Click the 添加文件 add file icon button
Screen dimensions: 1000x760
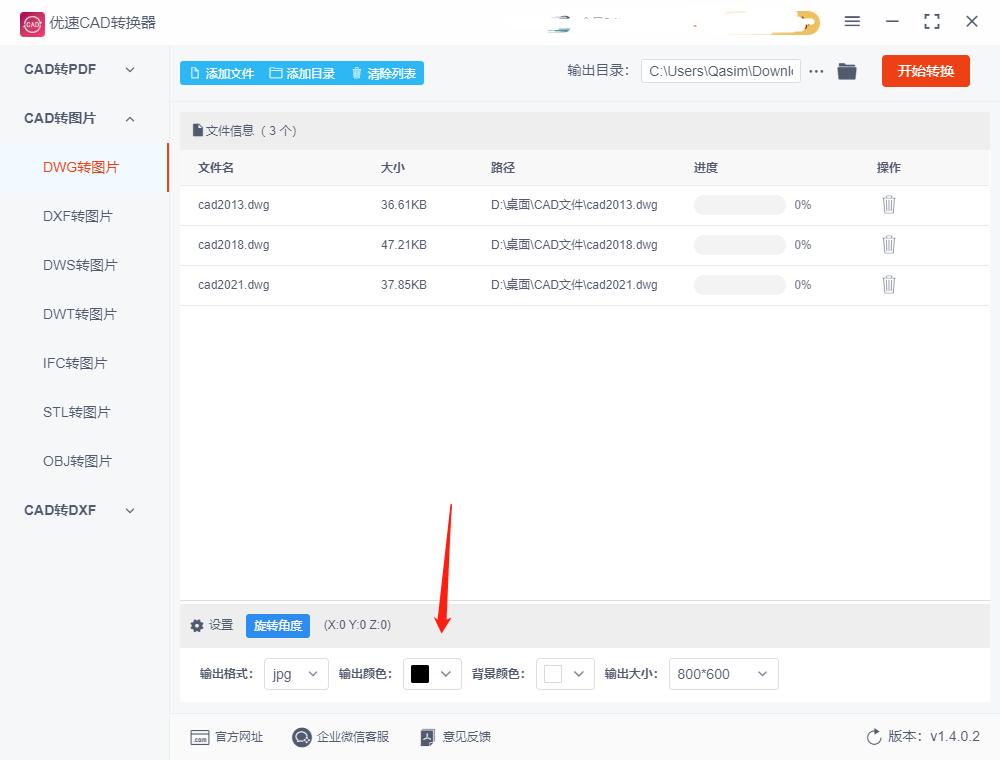click(x=193, y=72)
